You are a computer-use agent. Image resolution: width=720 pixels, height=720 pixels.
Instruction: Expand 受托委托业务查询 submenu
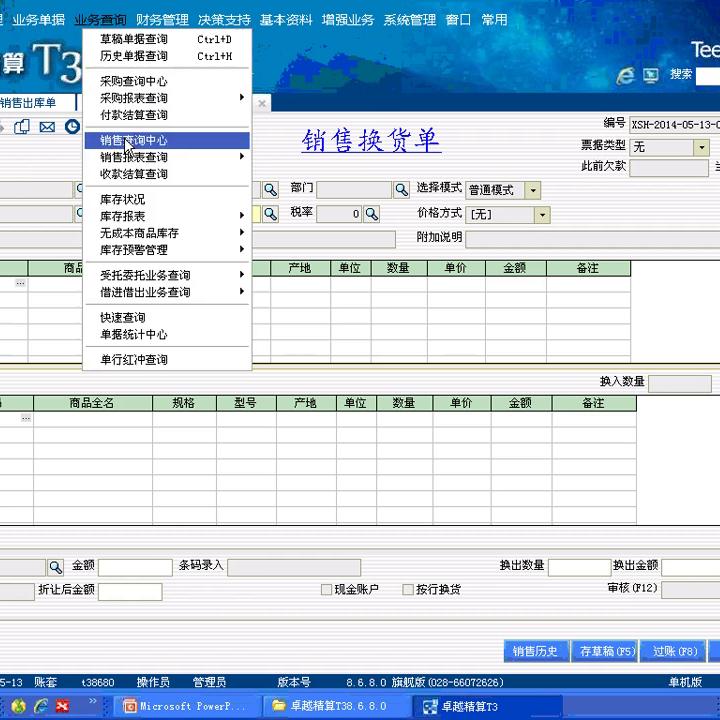point(242,275)
